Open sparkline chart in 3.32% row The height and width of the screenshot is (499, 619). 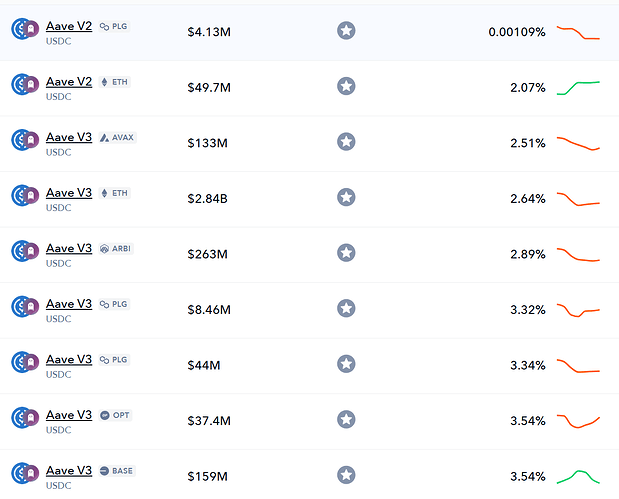point(578,310)
